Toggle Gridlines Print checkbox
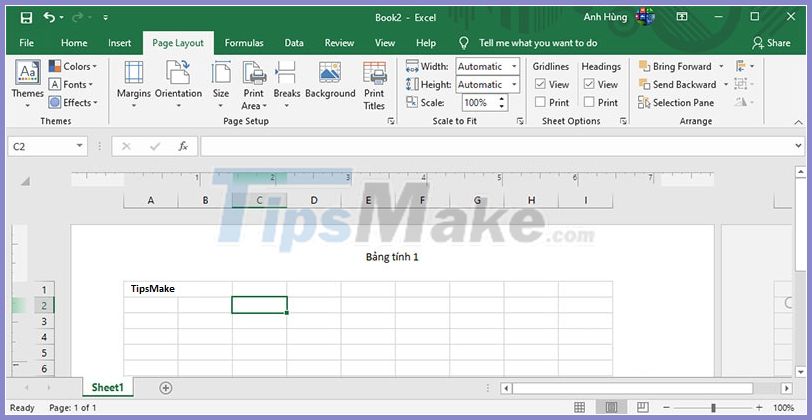Viewport: 812px width, 420px height. pos(541,103)
